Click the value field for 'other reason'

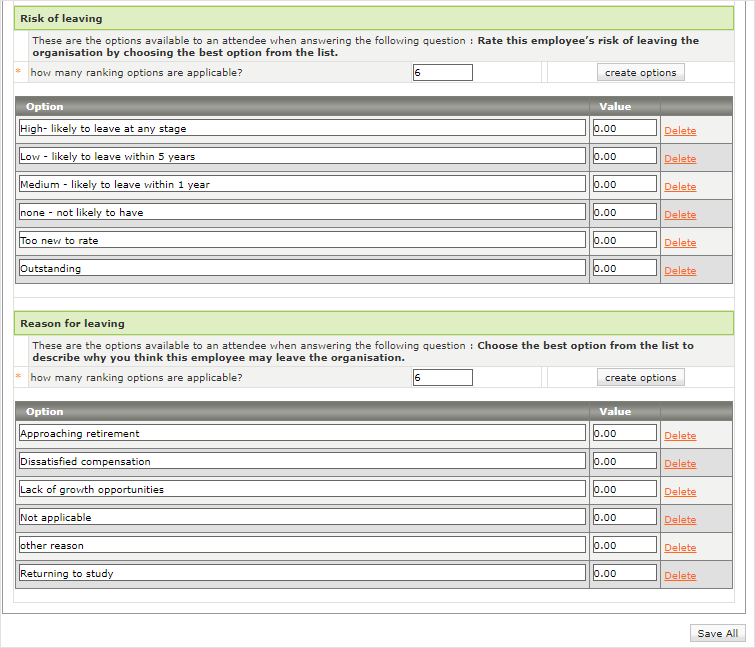coord(624,546)
